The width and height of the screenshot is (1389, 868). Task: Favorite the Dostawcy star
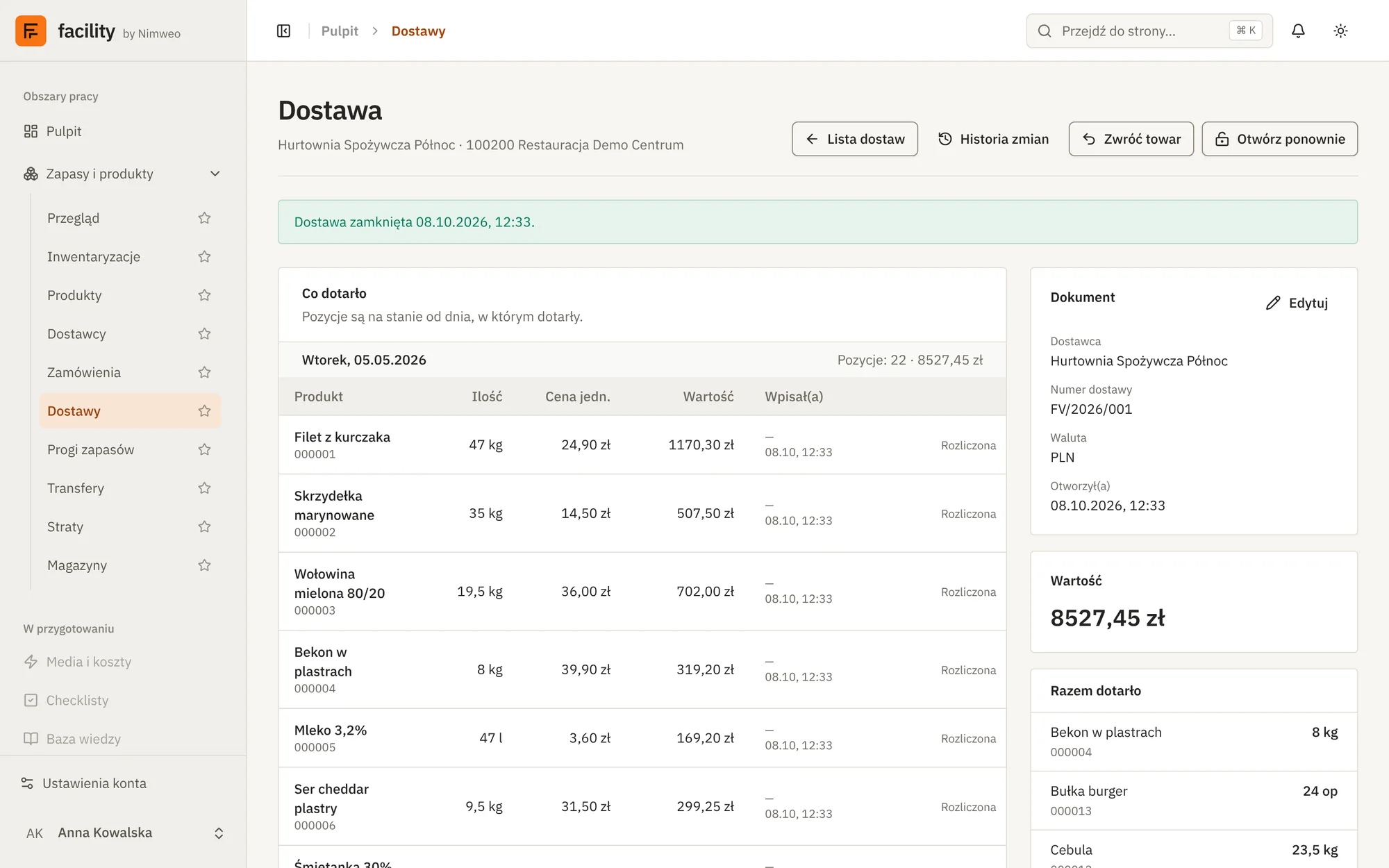204,334
